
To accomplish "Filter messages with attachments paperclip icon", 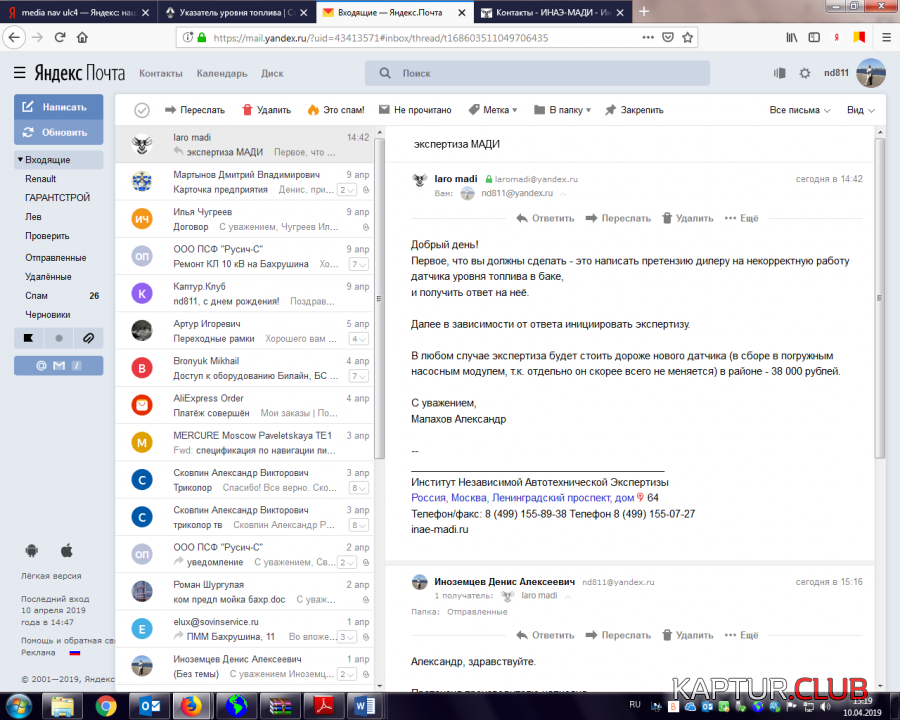I will 88,338.
